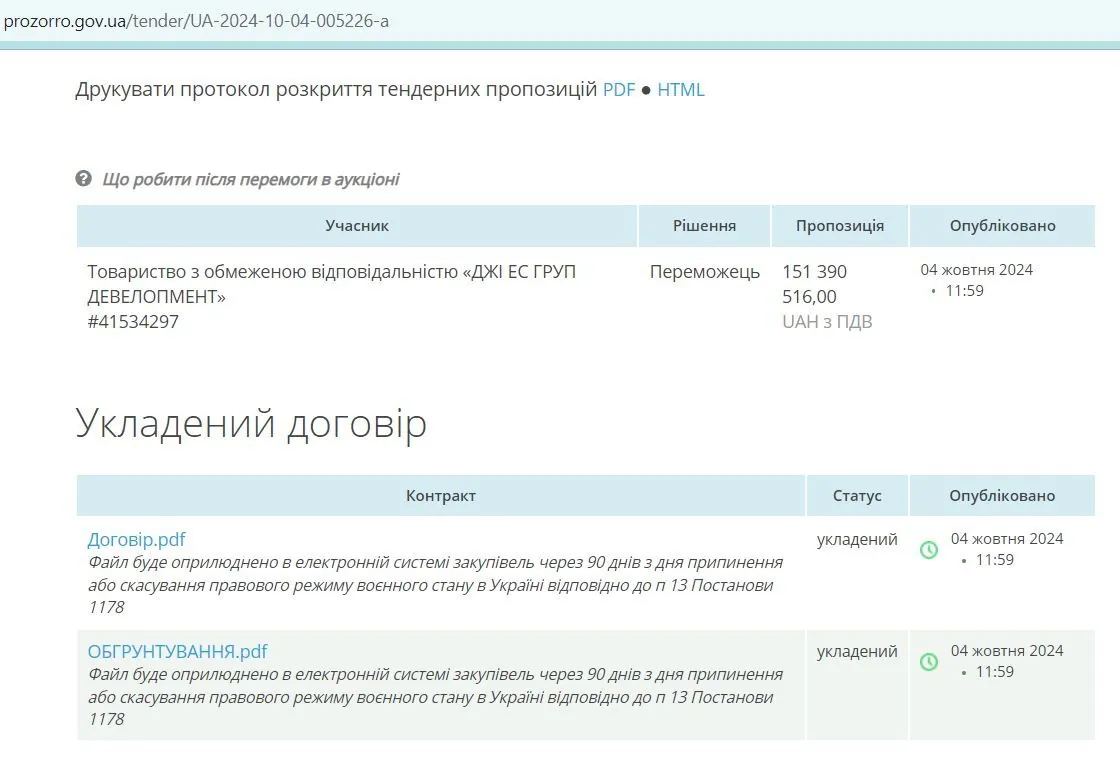The height and width of the screenshot is (757, 1120).
Task: Click 'Друкувати протокол розкриття тендерних пропозицій' text
Action: point(336,90)
